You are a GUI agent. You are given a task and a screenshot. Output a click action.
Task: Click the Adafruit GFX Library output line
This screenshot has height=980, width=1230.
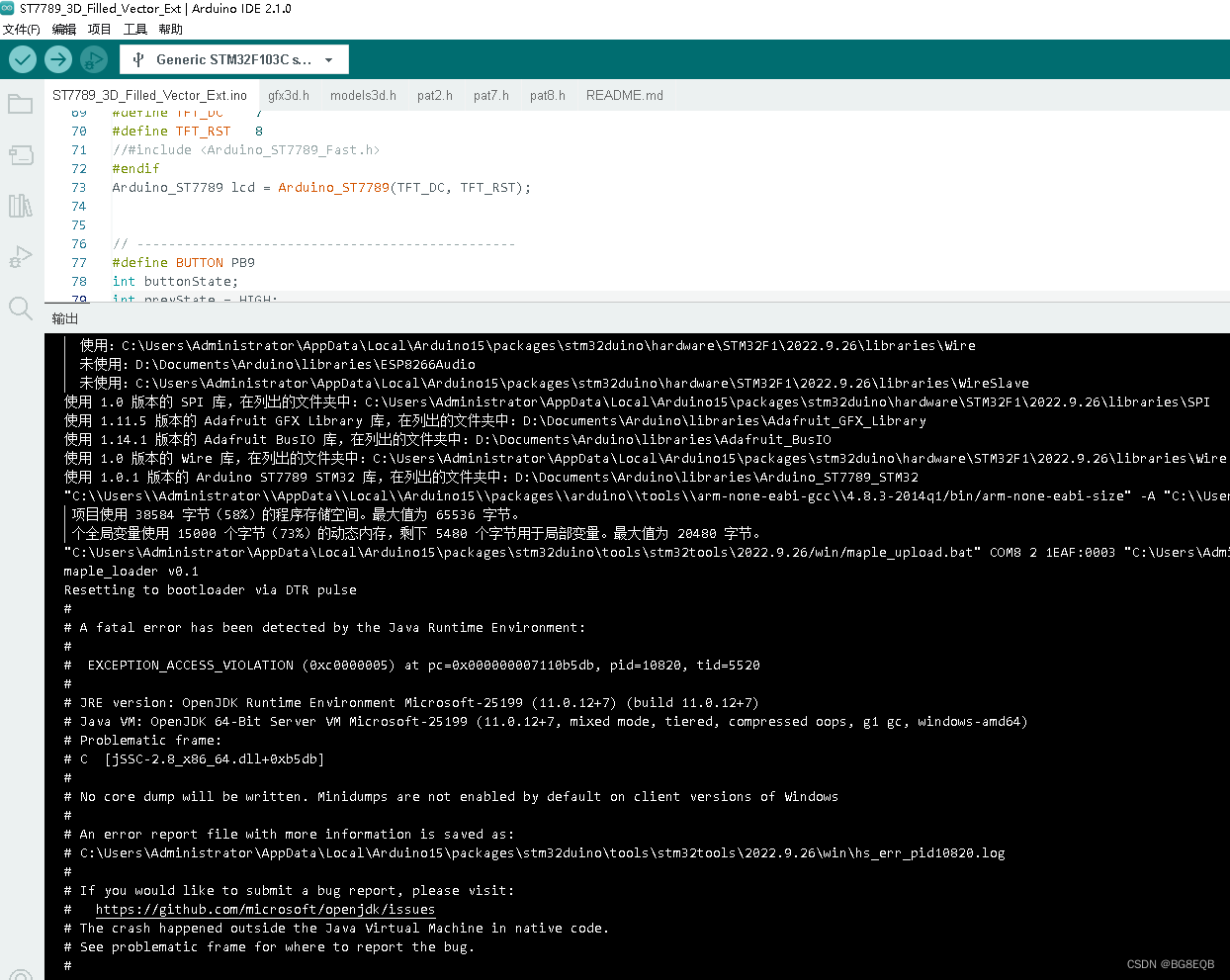495,421
